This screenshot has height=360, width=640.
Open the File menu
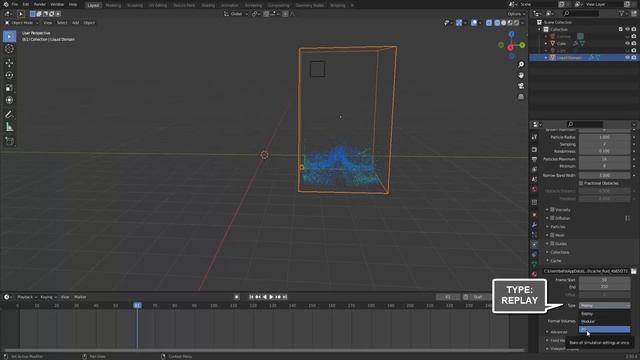(x=15, y=4)
